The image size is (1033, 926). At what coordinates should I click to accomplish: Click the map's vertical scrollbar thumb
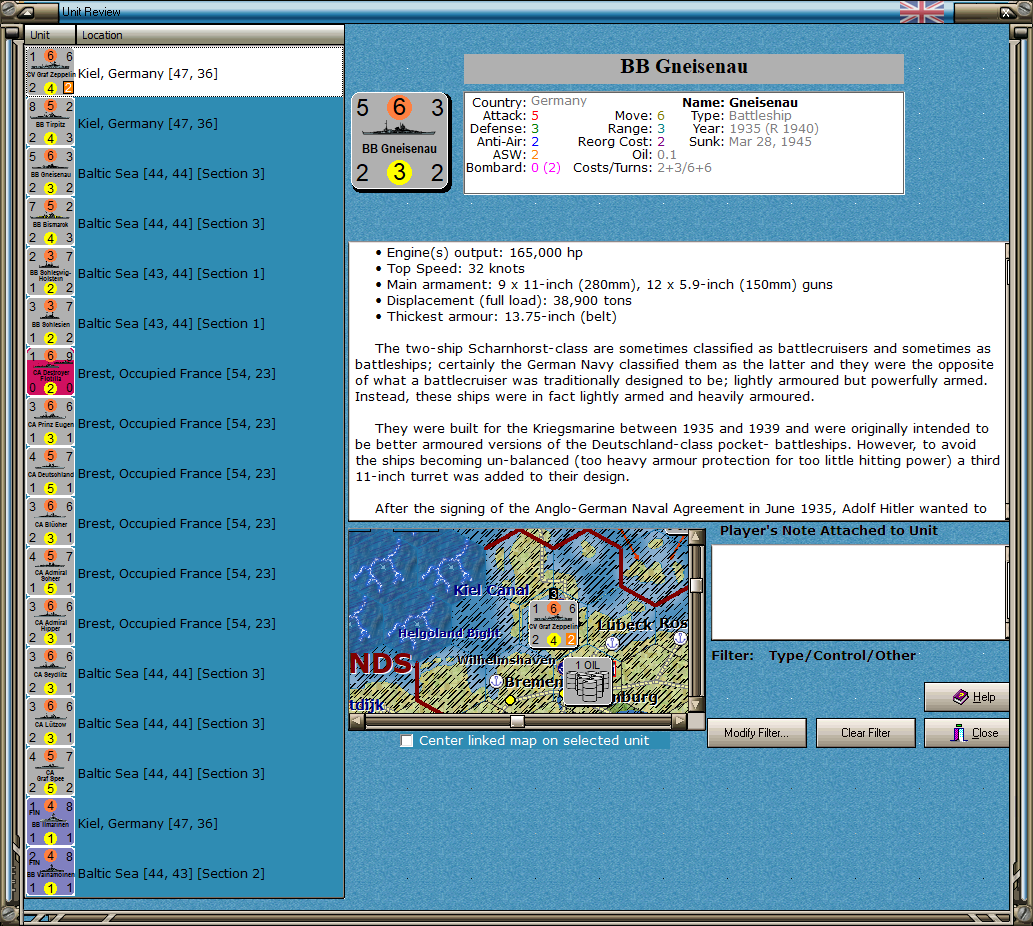point(696,585)
